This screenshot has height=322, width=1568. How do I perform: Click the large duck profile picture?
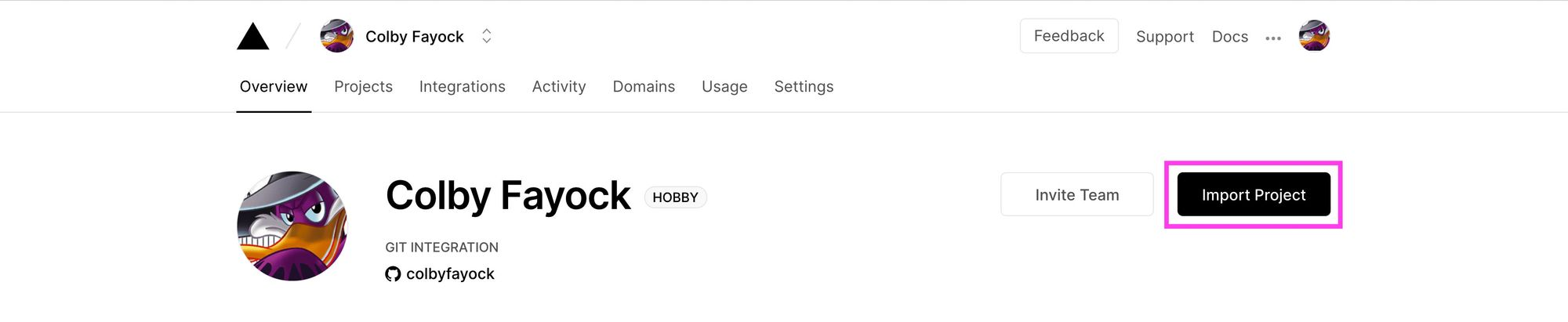292,226
